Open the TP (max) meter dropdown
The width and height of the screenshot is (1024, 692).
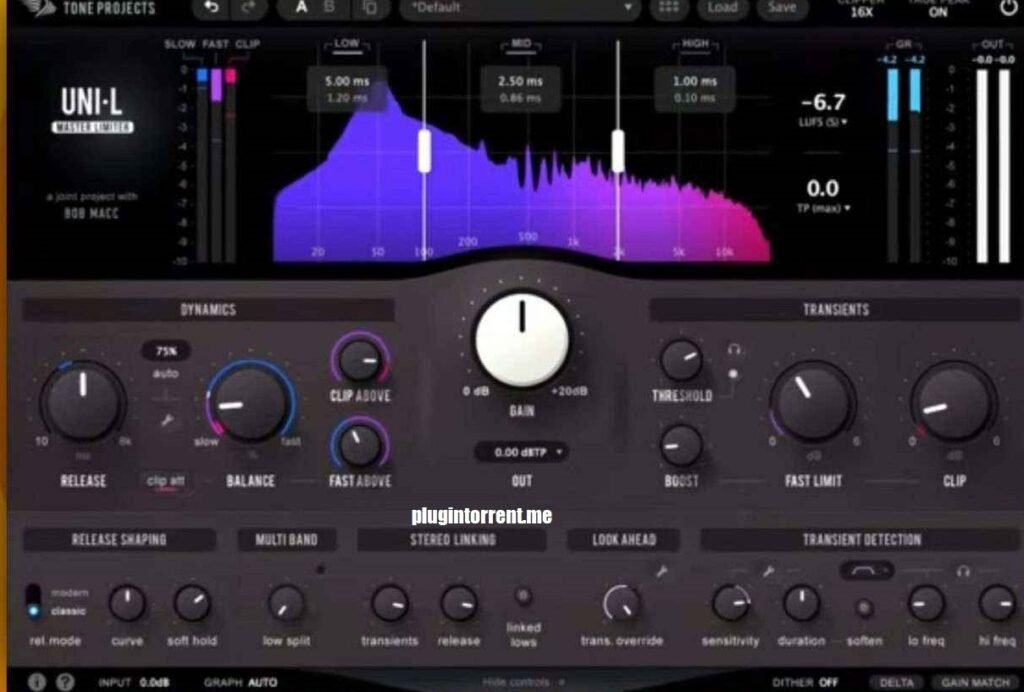tap(824, 208)
